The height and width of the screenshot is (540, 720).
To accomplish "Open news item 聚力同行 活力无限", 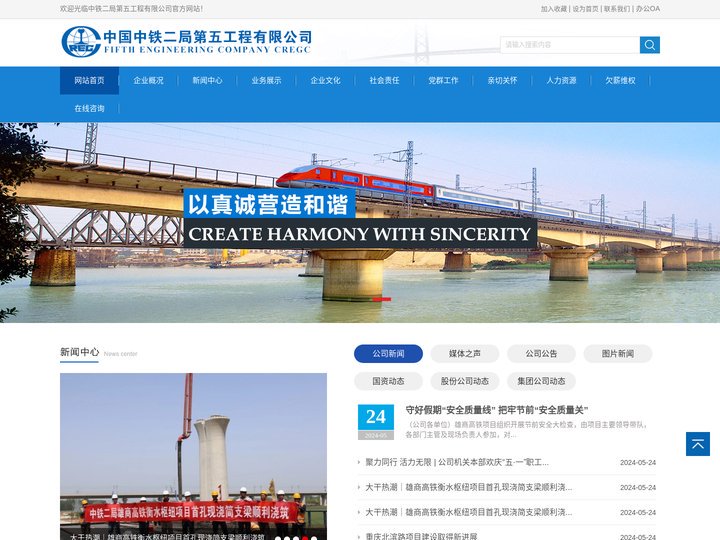I will coord(456,462).
